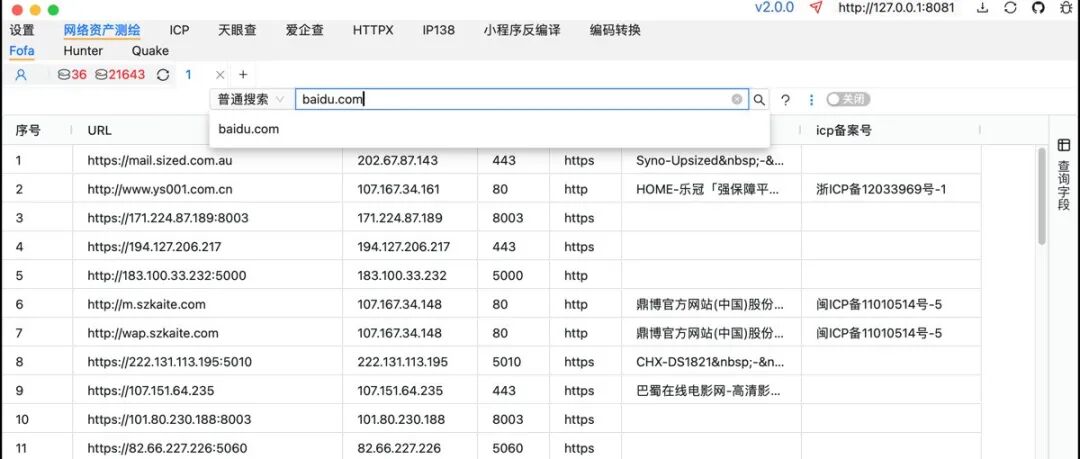
Task: Click the coin balance showing 36
Action: point(72,74)
